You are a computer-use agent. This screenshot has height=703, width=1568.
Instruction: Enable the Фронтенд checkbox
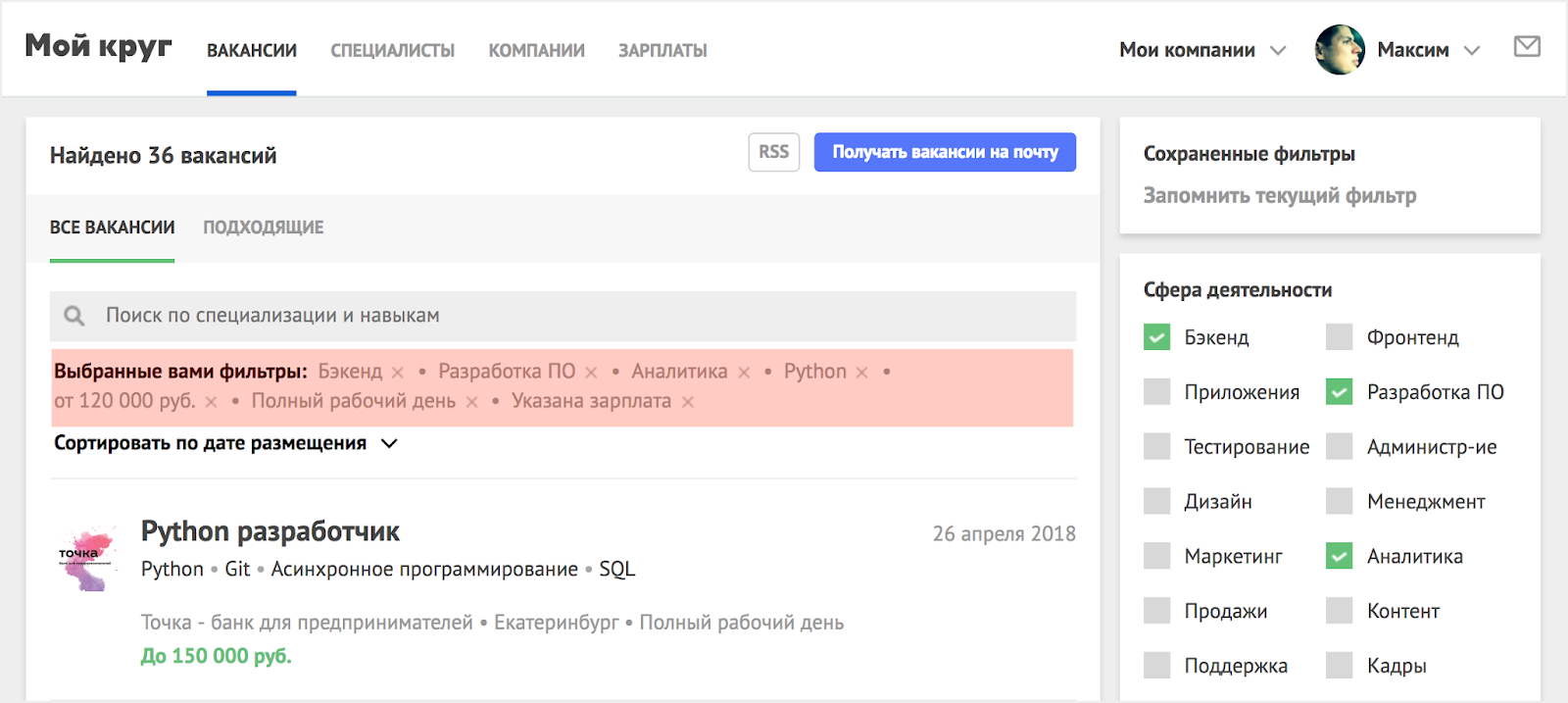(x=1339, y=337)
